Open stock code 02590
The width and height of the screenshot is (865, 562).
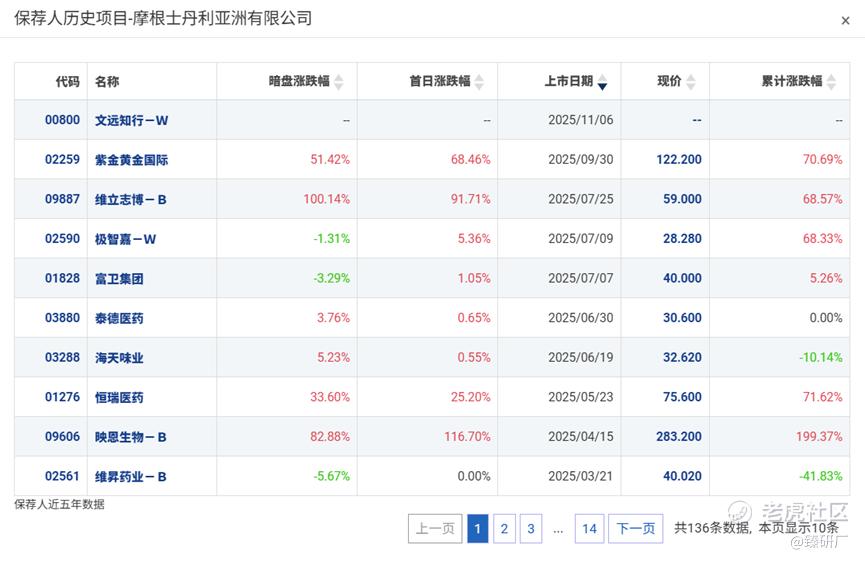pyautogui.click(x=62, y=239)
